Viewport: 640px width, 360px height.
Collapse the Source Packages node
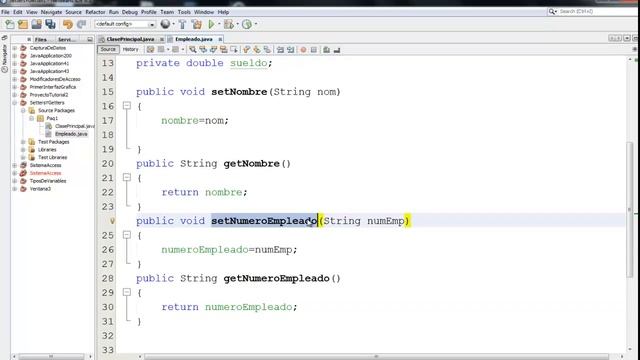point(23,111)
